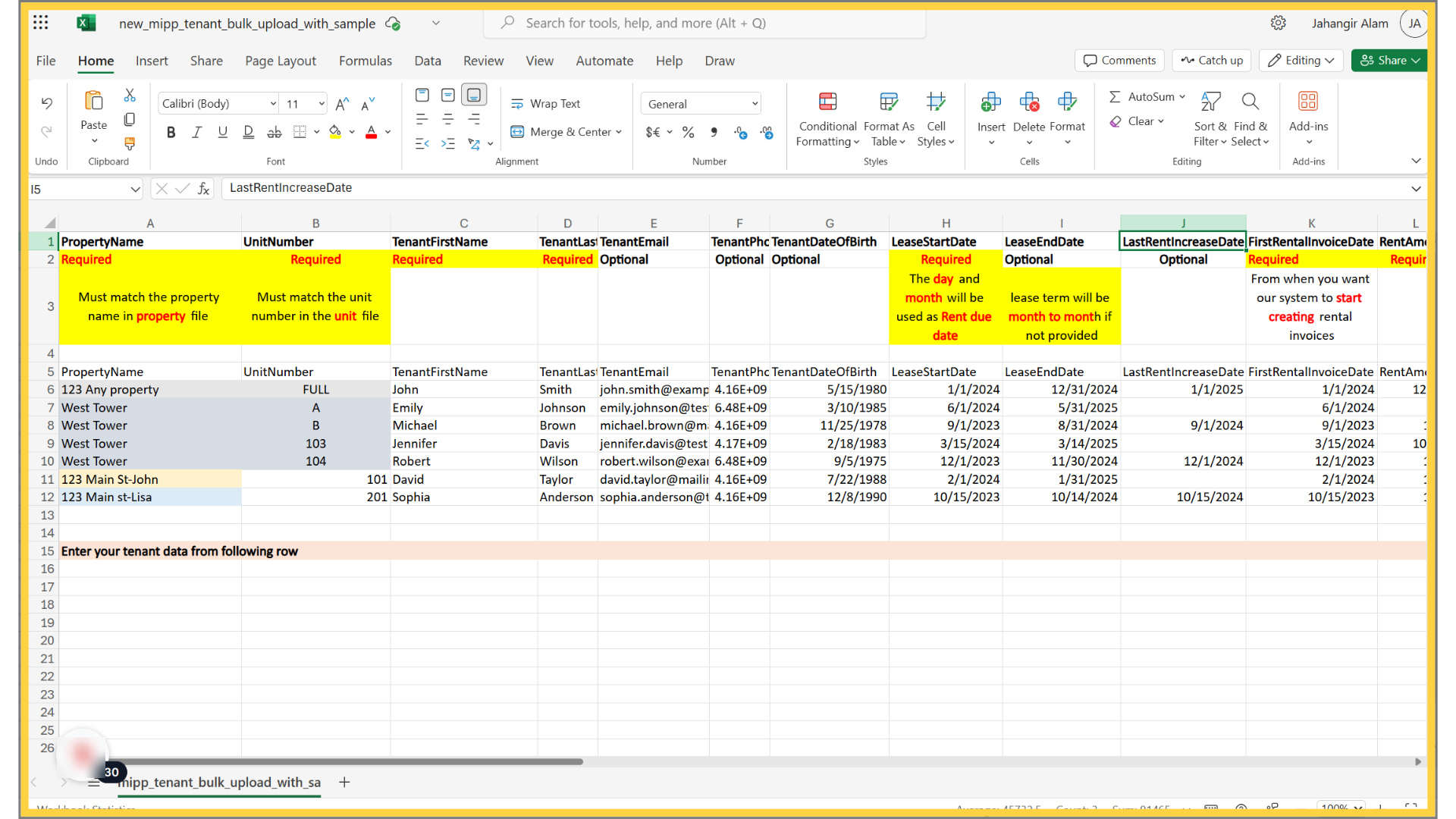
Task: Click the red font color swatch
Action: coord(372,132)
